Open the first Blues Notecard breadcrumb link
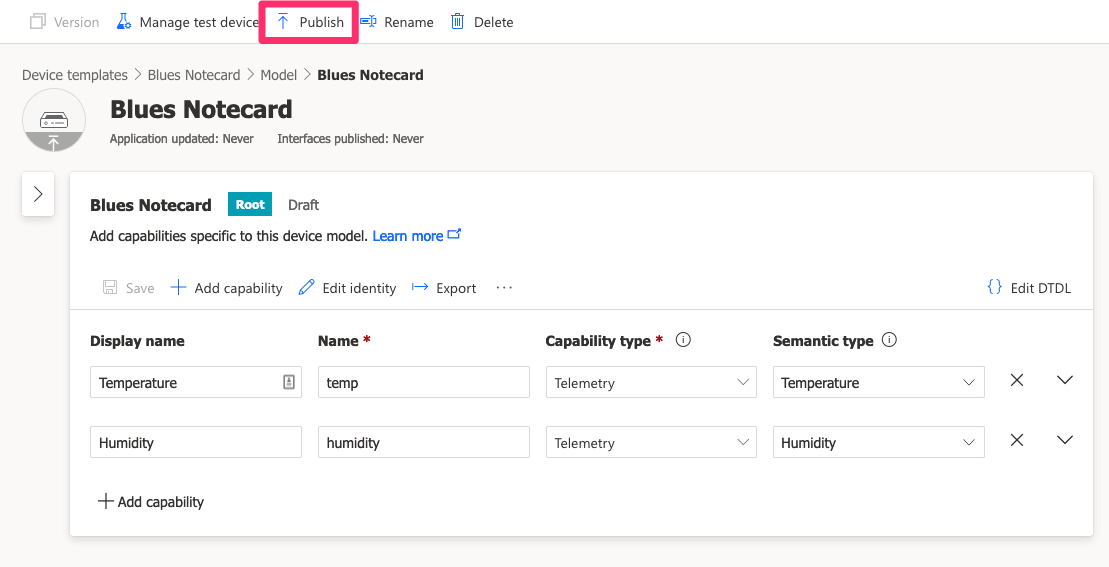This screenshot has height=567, width=1109. [194, 75]
